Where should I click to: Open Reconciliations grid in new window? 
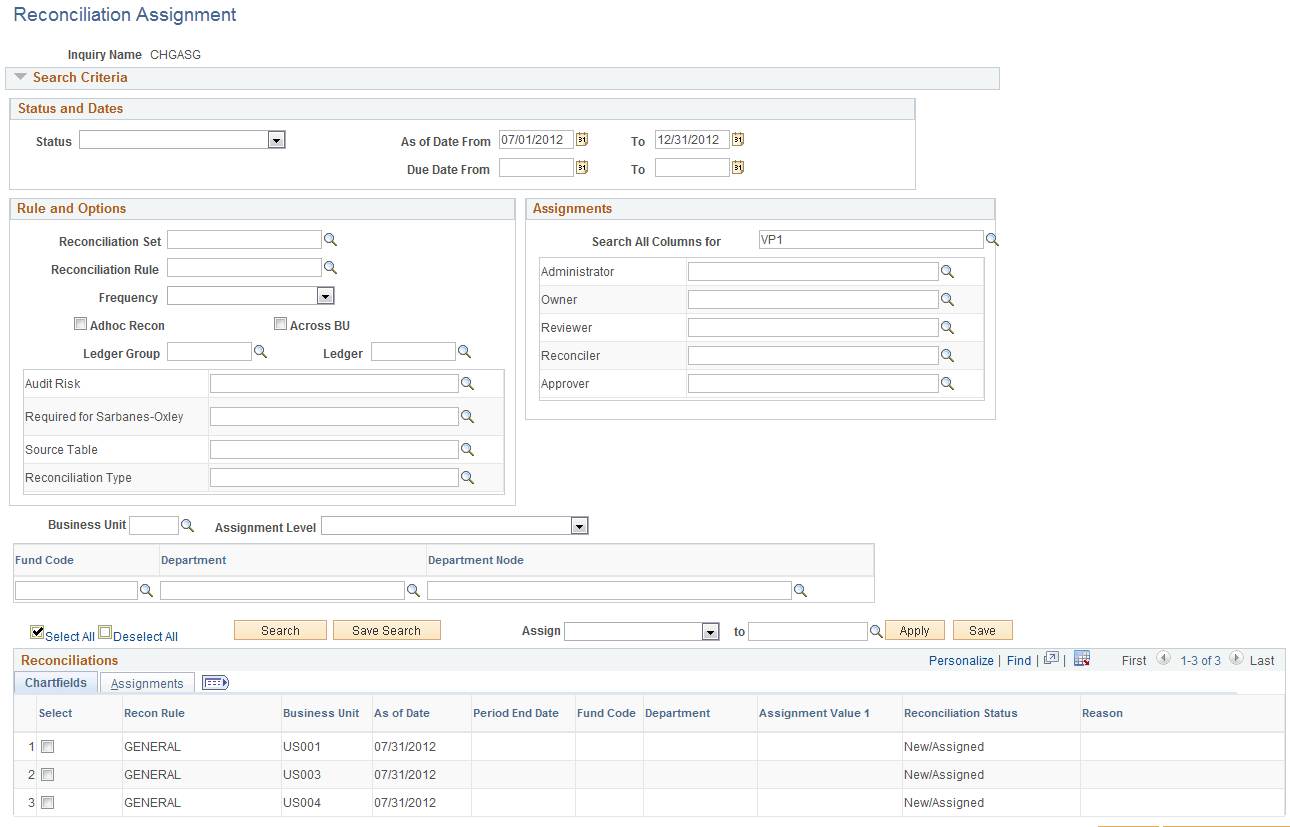point(1051,659)
